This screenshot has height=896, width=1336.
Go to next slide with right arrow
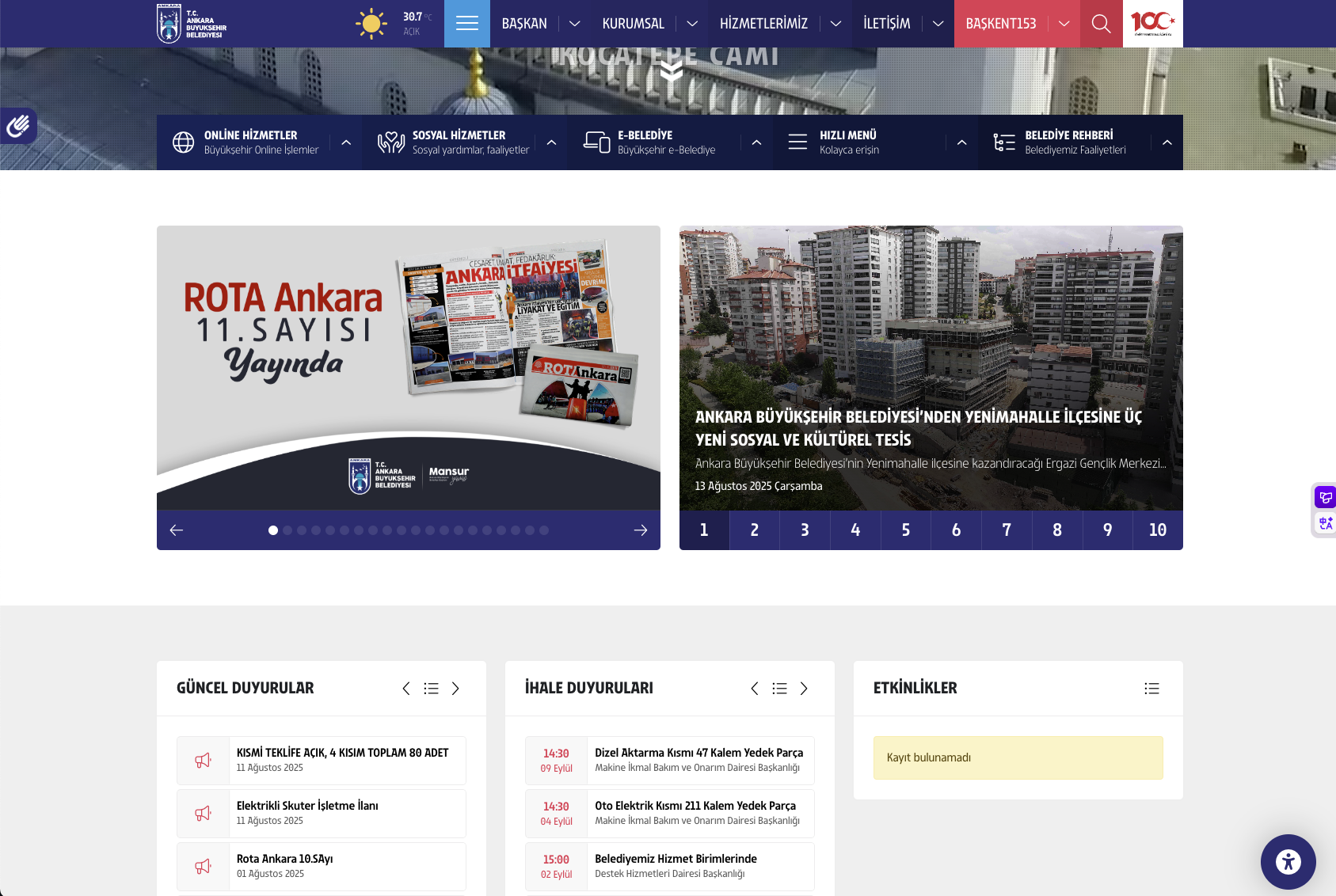pyautogui.click(x=641, y=530)
